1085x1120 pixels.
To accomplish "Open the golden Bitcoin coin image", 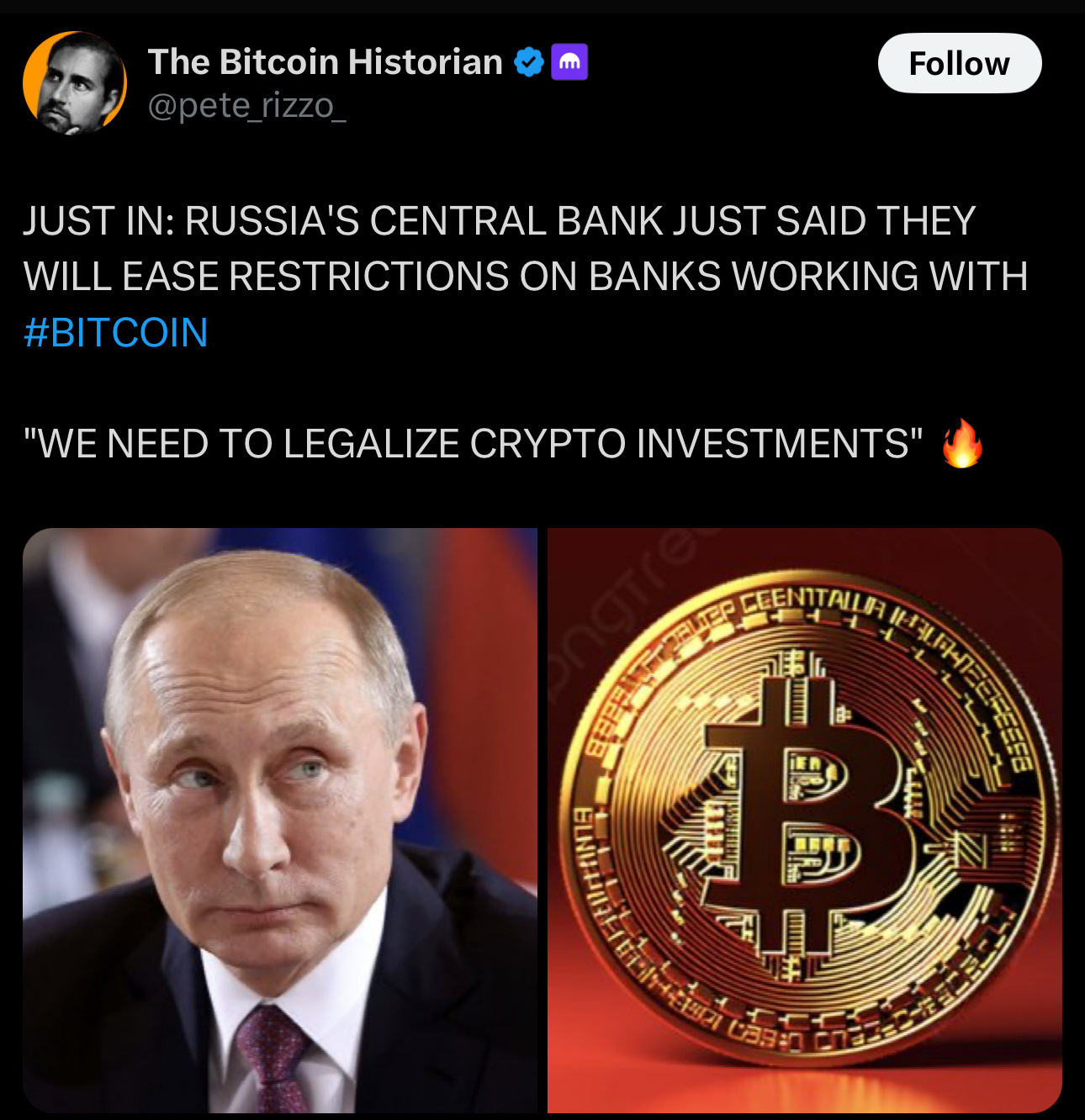I will 805,821.
